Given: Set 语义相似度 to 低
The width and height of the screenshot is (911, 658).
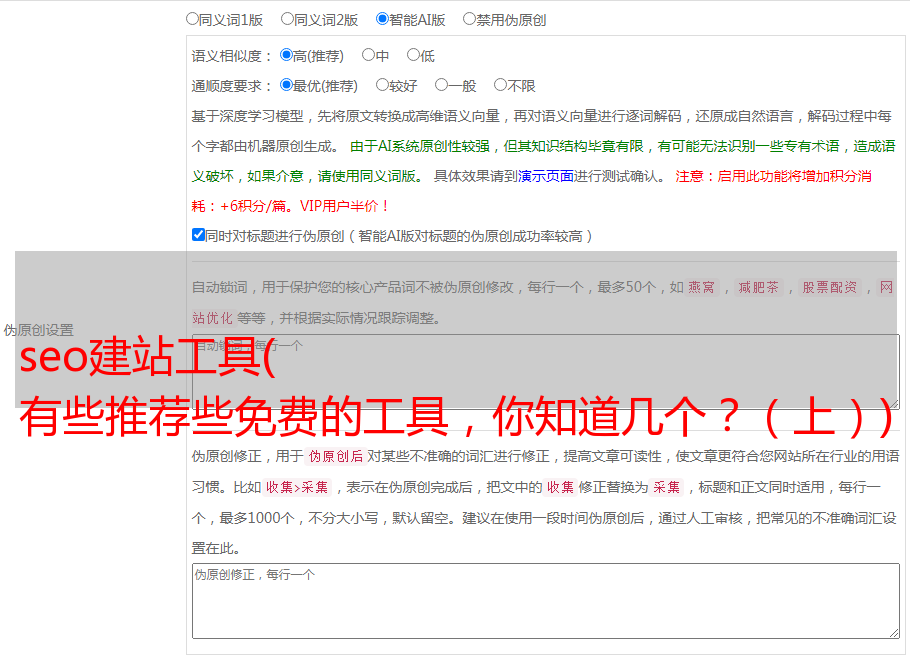Looking at the screenshot, I should point(413,55).
